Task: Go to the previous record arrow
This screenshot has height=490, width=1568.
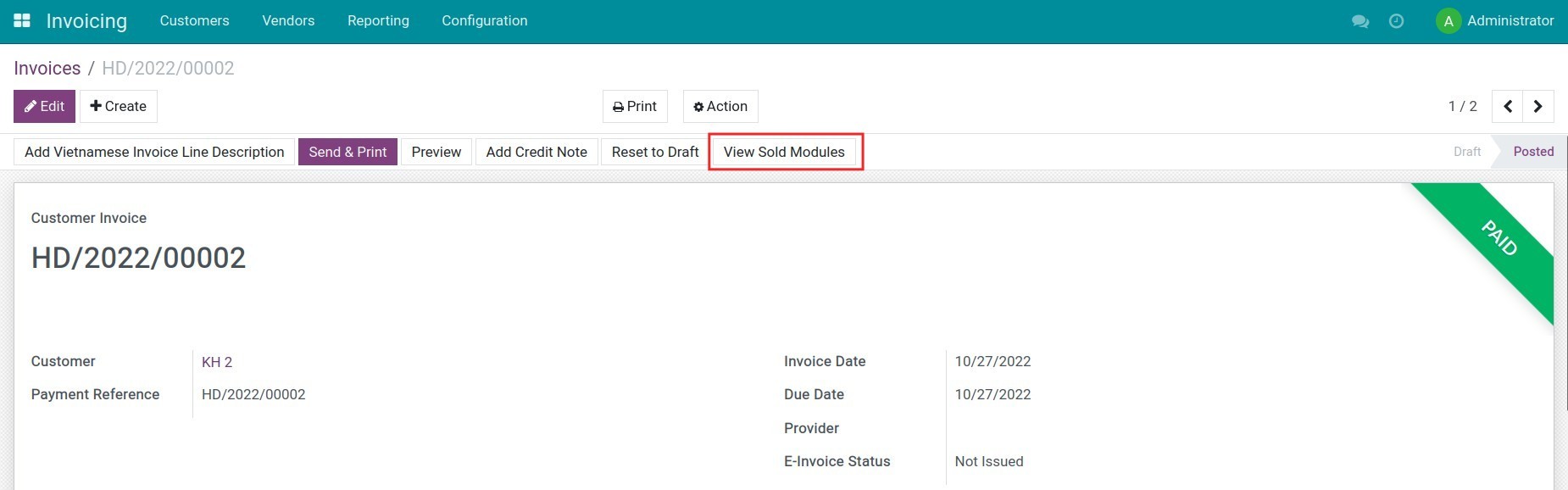Action: tap(1508, 107)
